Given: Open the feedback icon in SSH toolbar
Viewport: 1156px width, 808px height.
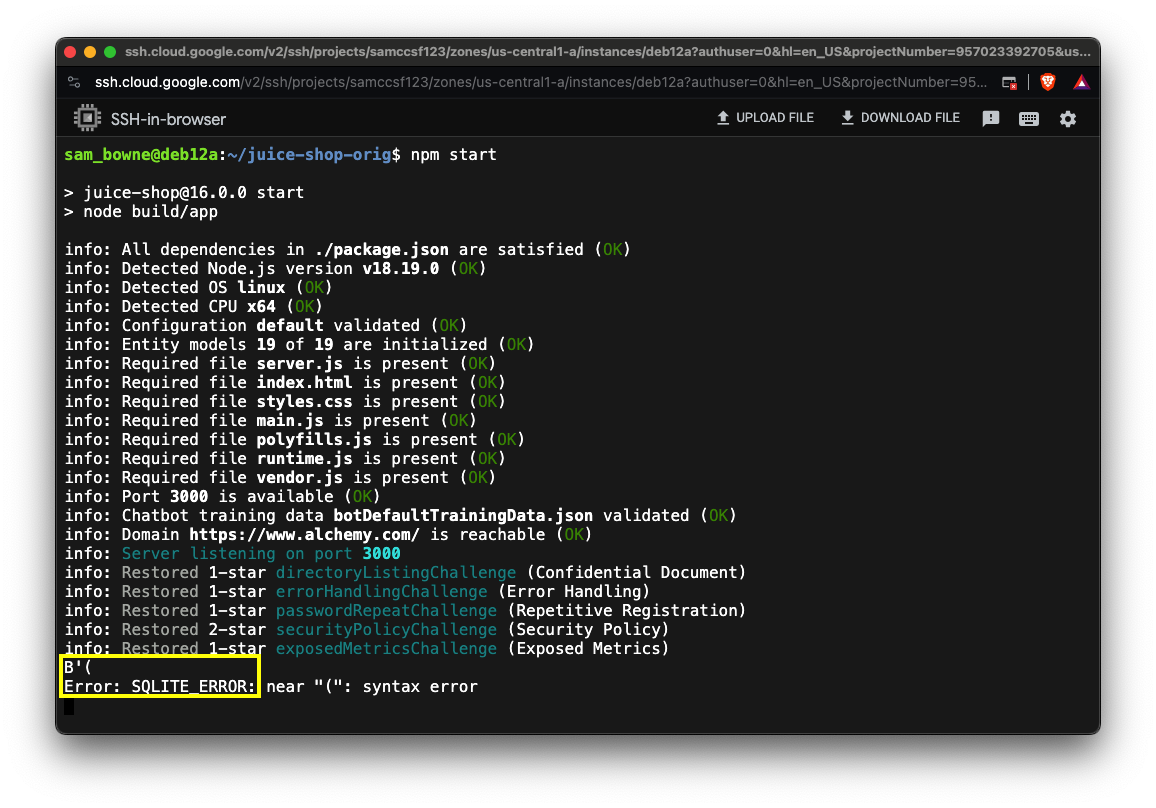Looking at the screenshot, I should 991,119.
